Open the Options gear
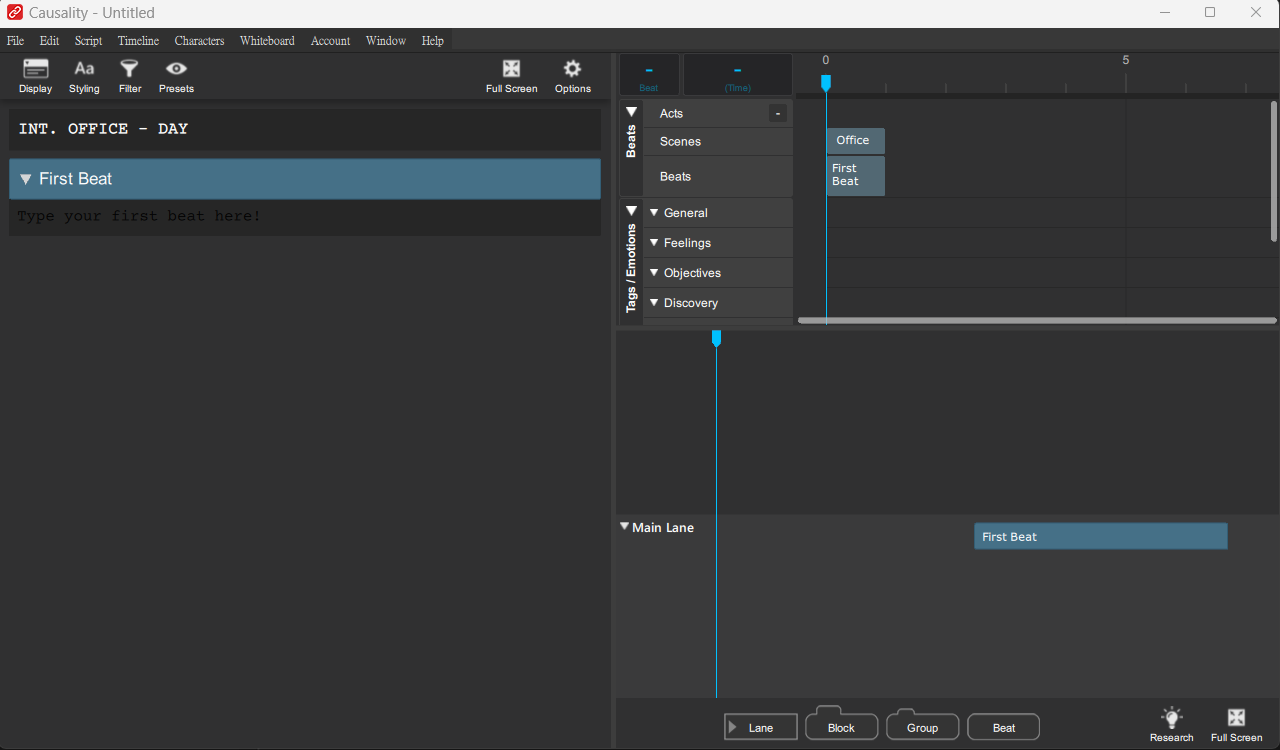The height and width of the screenshot is (750, 1280). pos(572,76)
